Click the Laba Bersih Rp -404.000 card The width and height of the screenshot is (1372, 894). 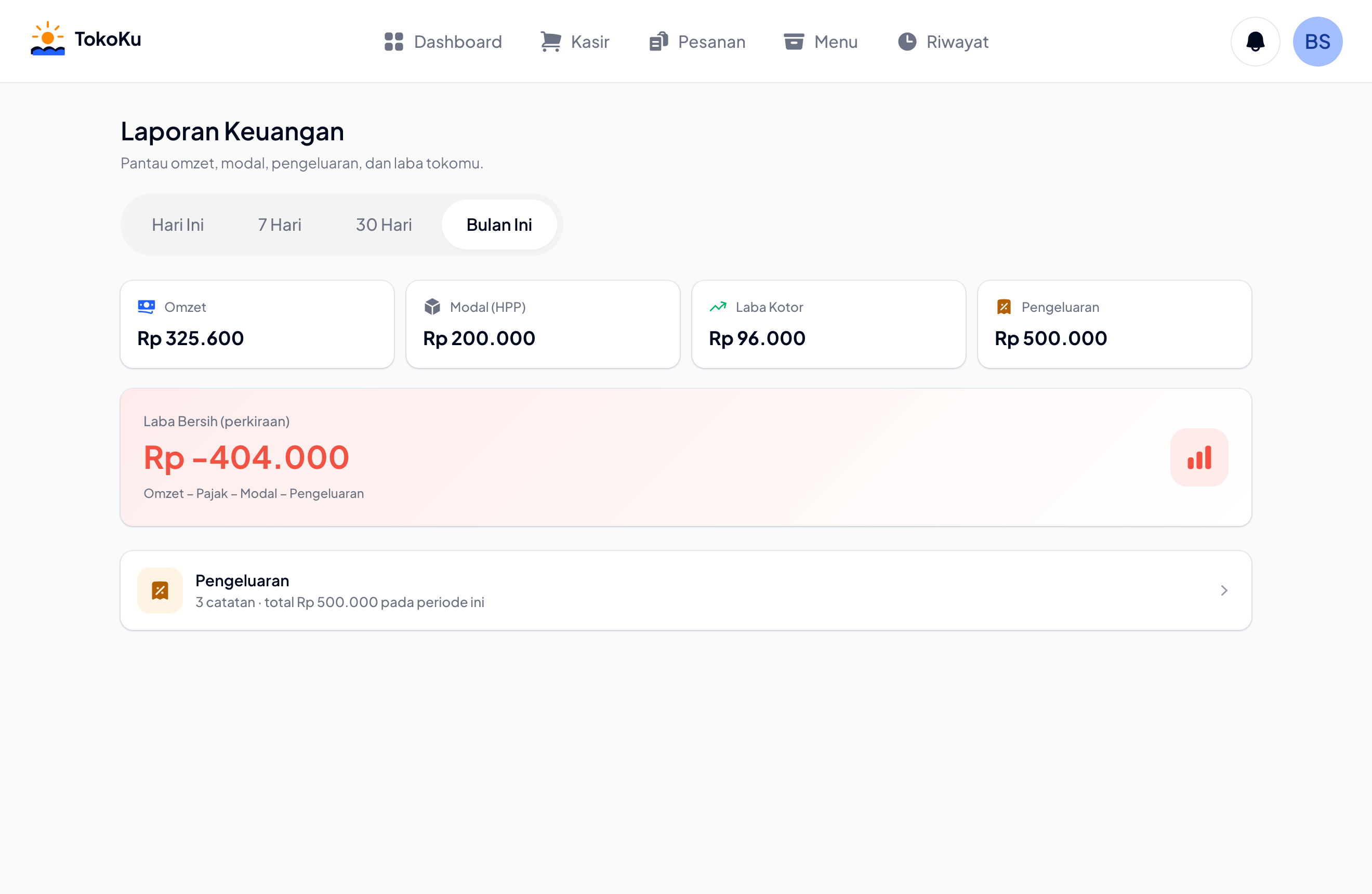pyautogui.click(x=686, y=457)
